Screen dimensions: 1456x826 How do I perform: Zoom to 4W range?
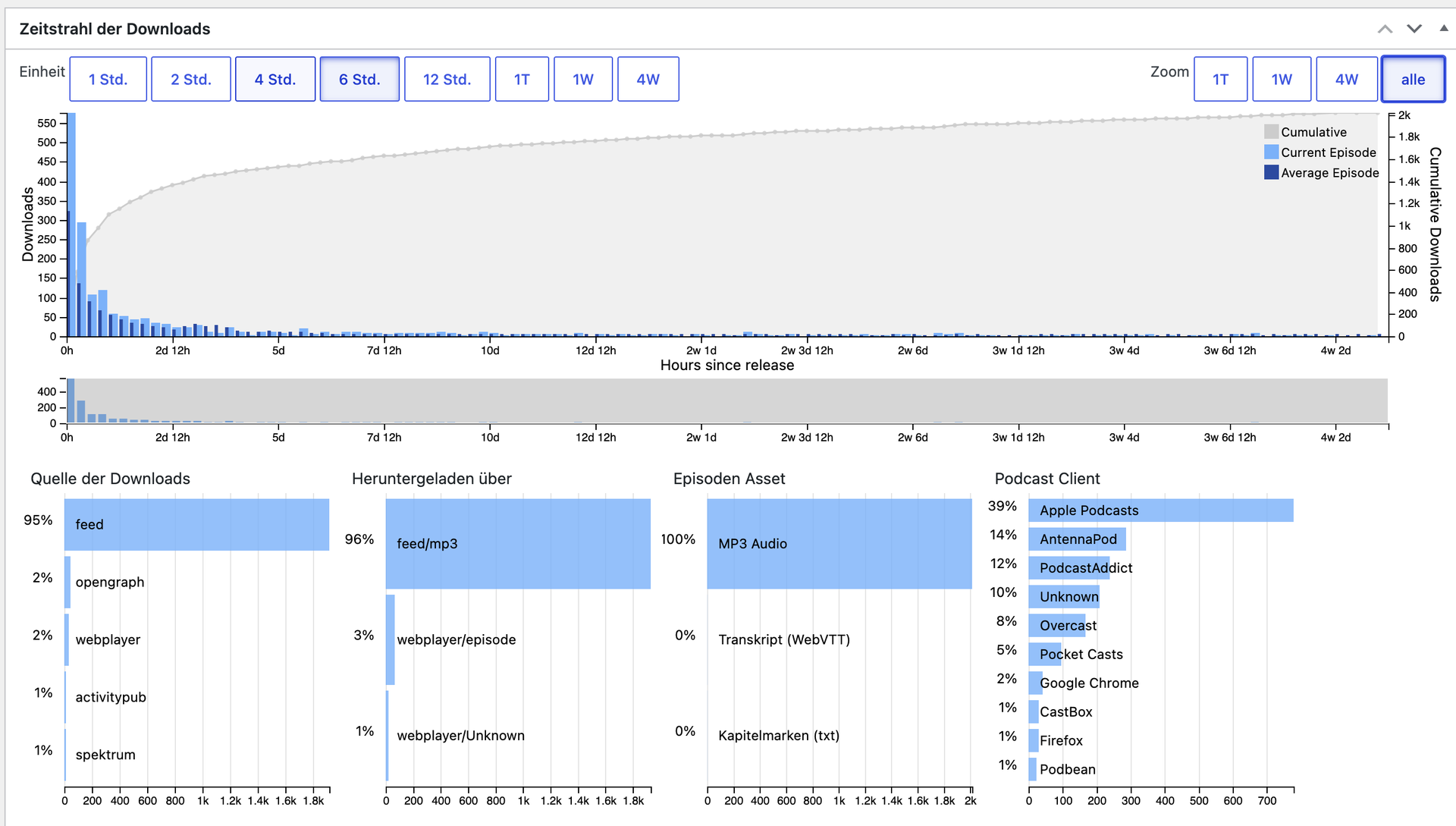click(x=1347, y=79)
